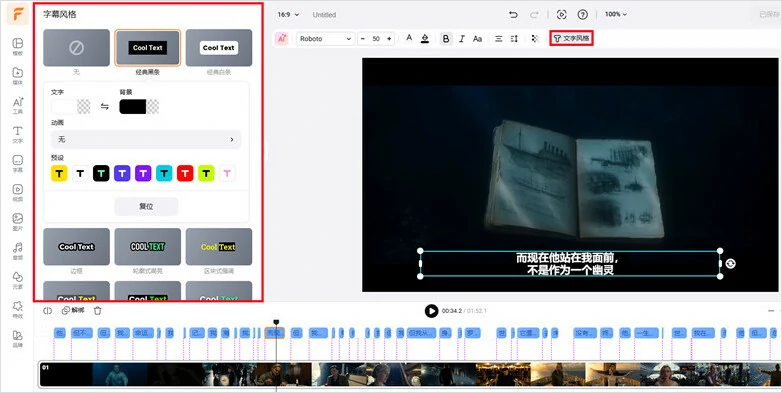This screenshot has height=393, width=782.
Task: Open the 元素 elements sidebar icon
Action: click(17, 279)
